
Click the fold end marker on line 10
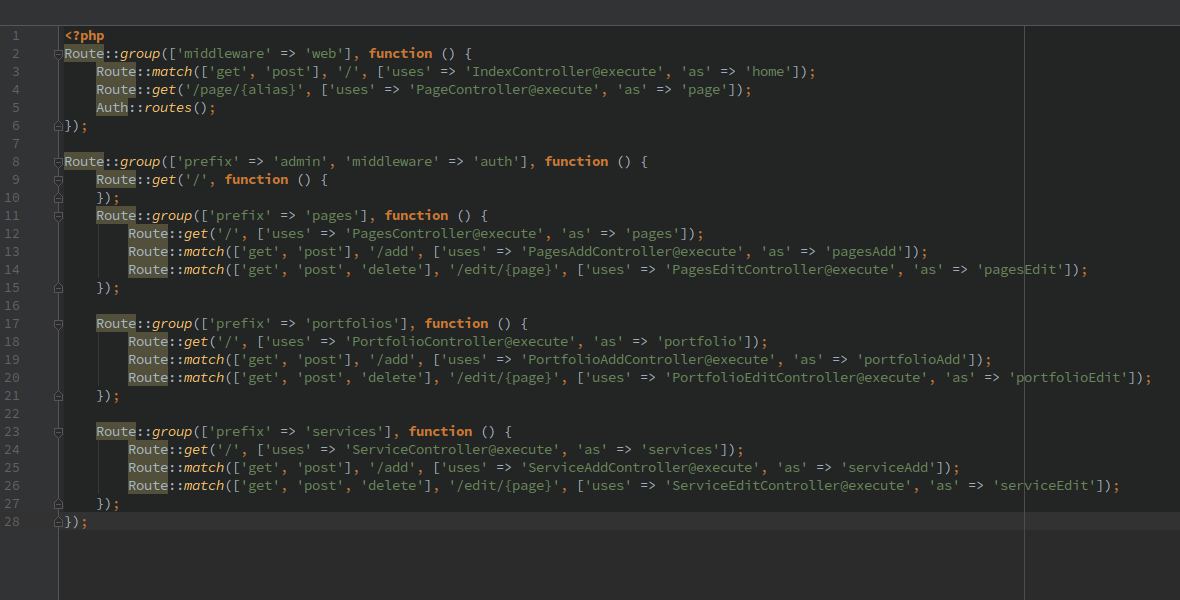coord(58,198)
